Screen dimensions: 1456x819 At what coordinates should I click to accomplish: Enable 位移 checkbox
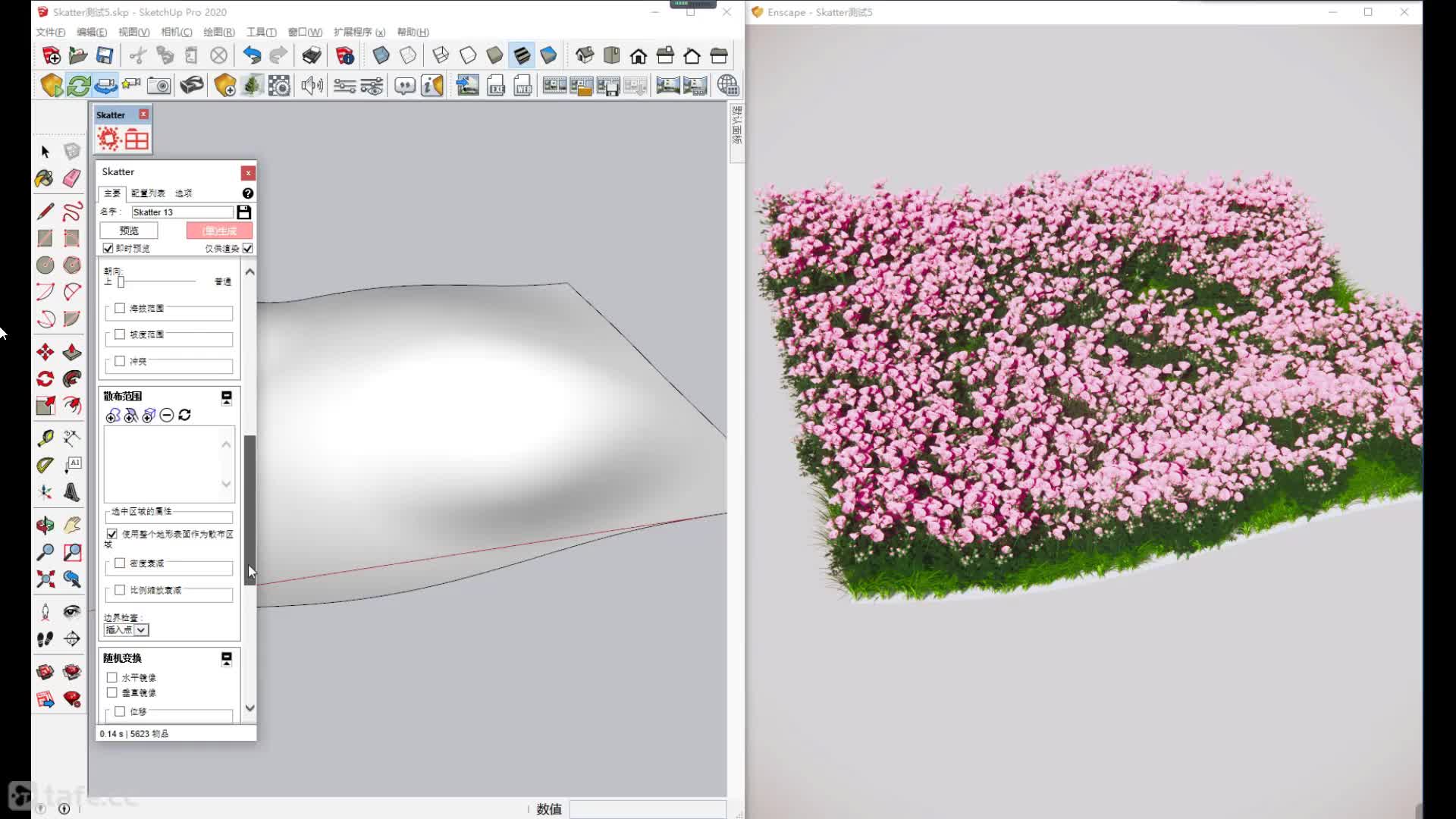120,711
